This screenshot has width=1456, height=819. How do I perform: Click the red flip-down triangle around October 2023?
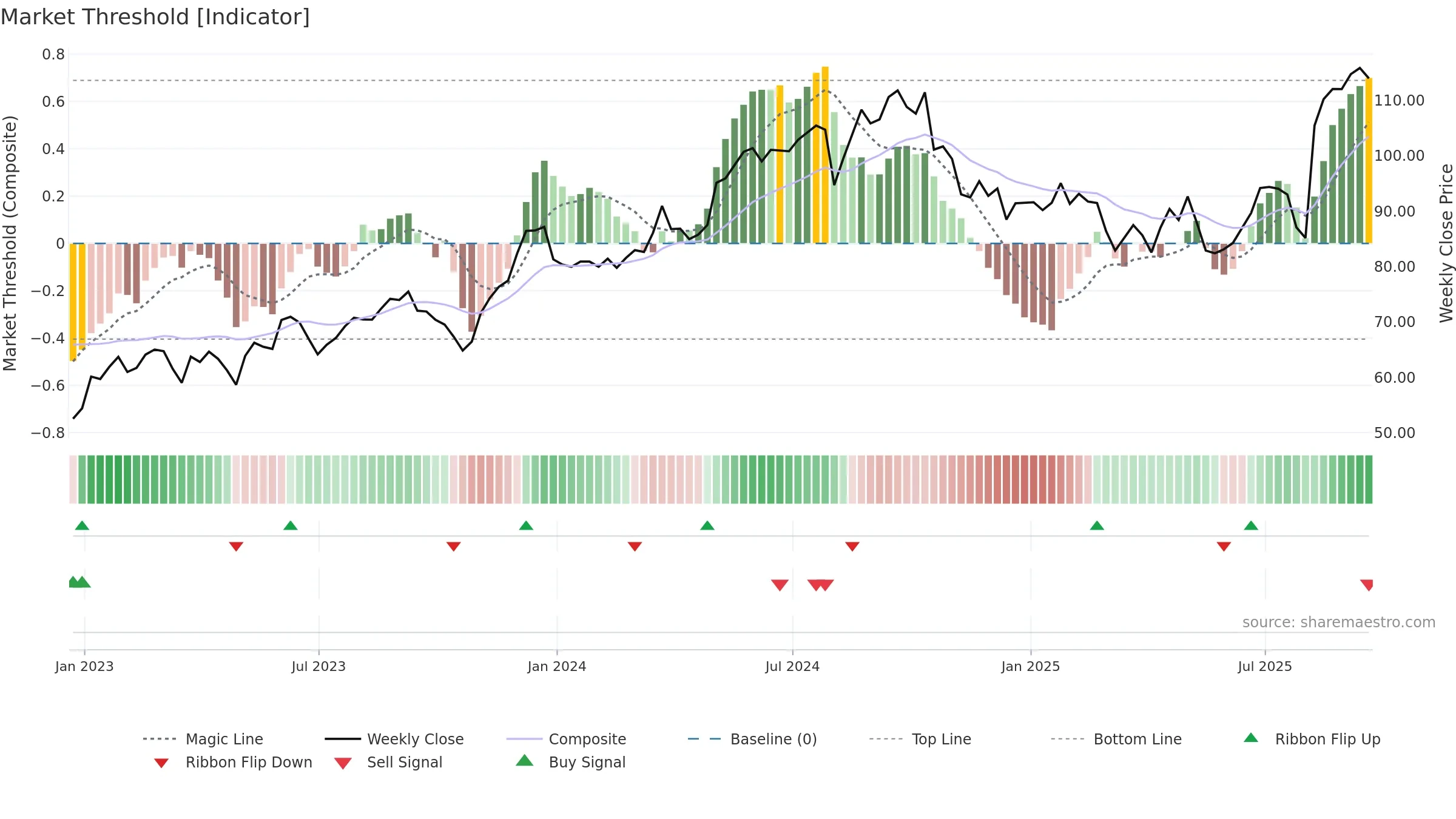click(453, 547)
